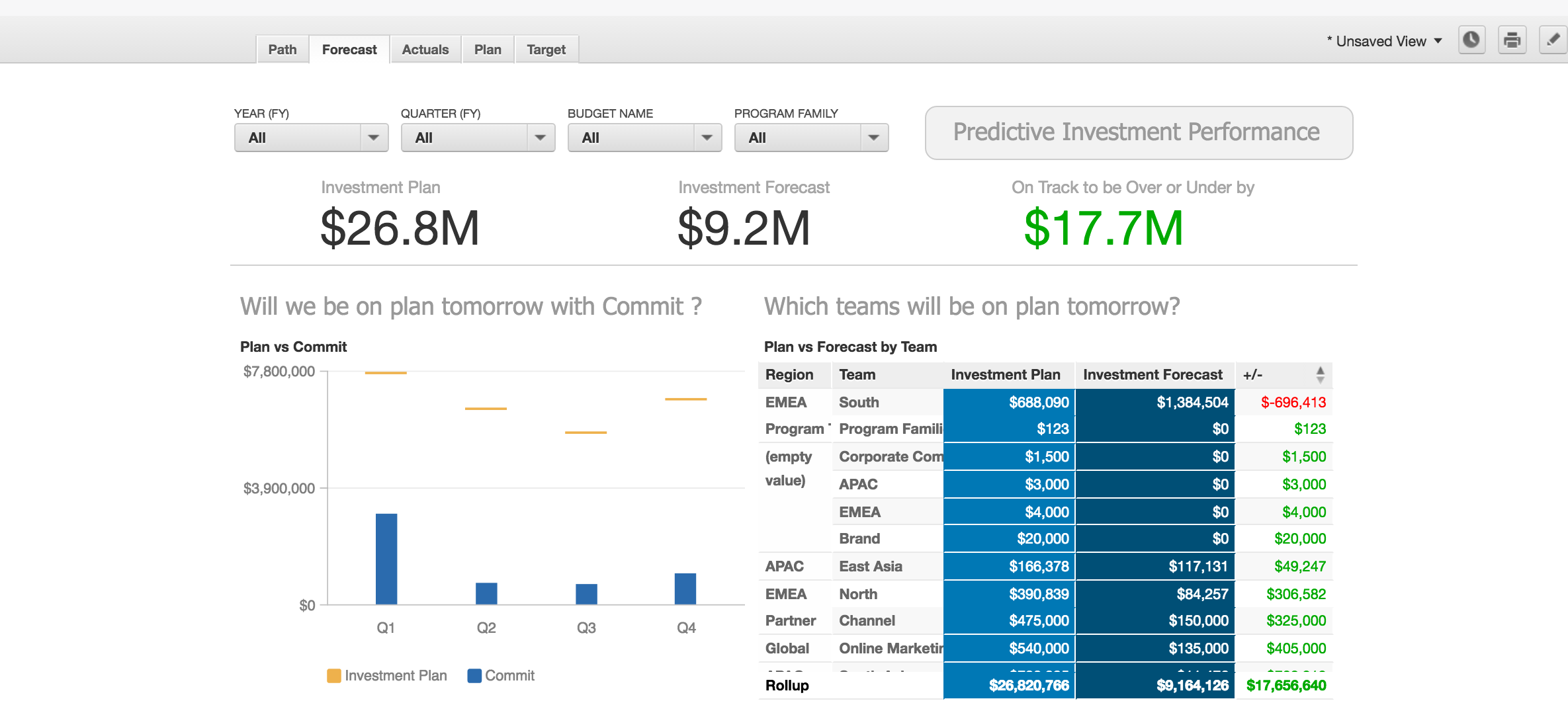
Task: Open the Target tab
Action: point(546,50)
